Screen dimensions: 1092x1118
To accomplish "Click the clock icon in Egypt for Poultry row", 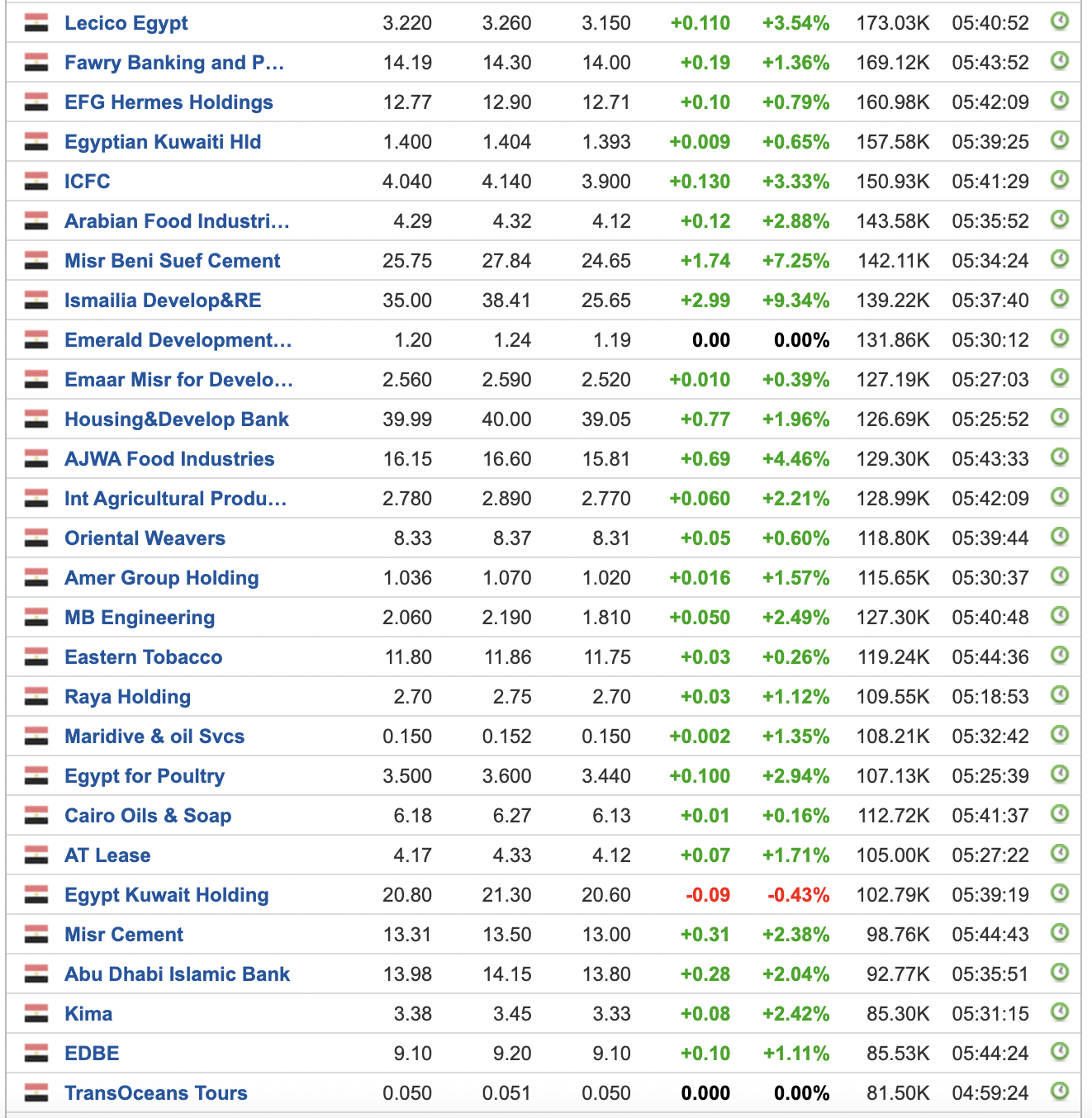I will pyautogui.click(x=1060, y=774).
